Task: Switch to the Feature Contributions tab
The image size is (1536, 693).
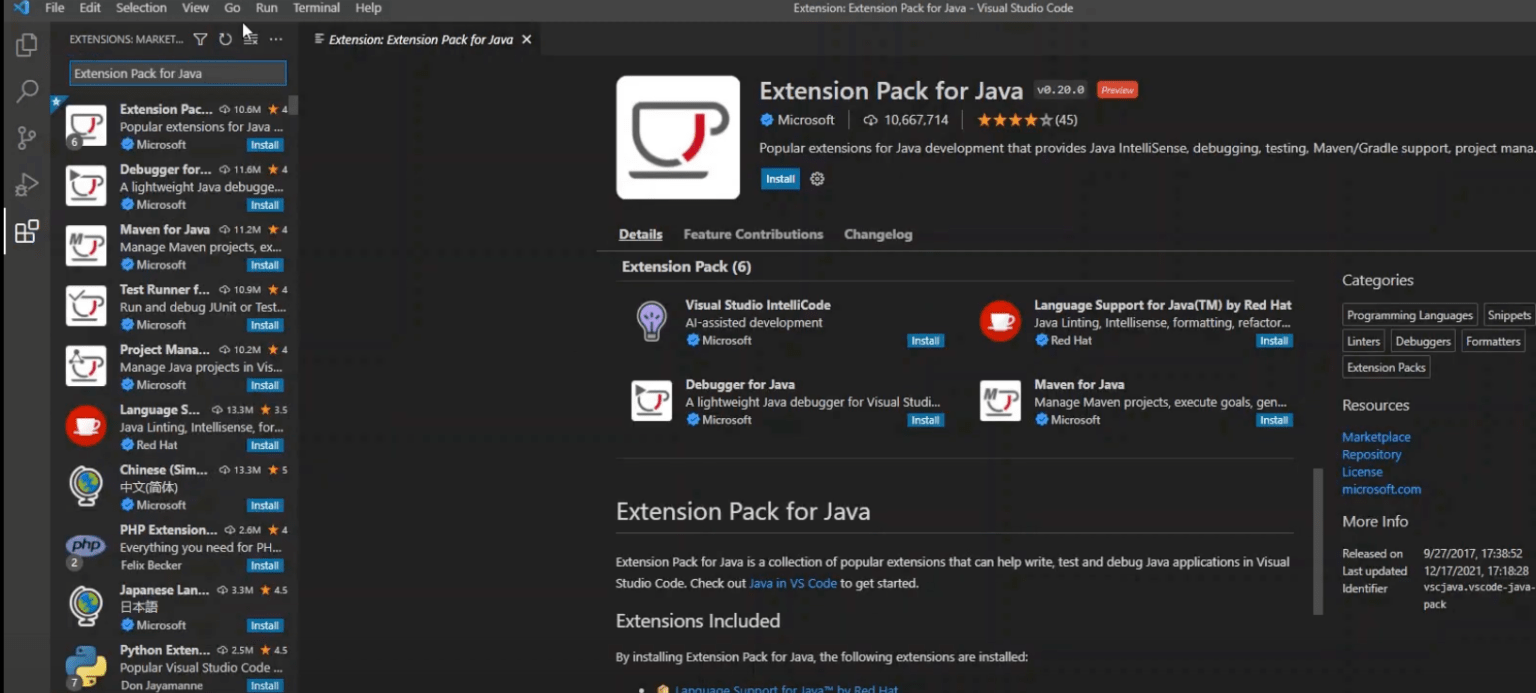Action: pyautogui.click(x=753, y=234)
